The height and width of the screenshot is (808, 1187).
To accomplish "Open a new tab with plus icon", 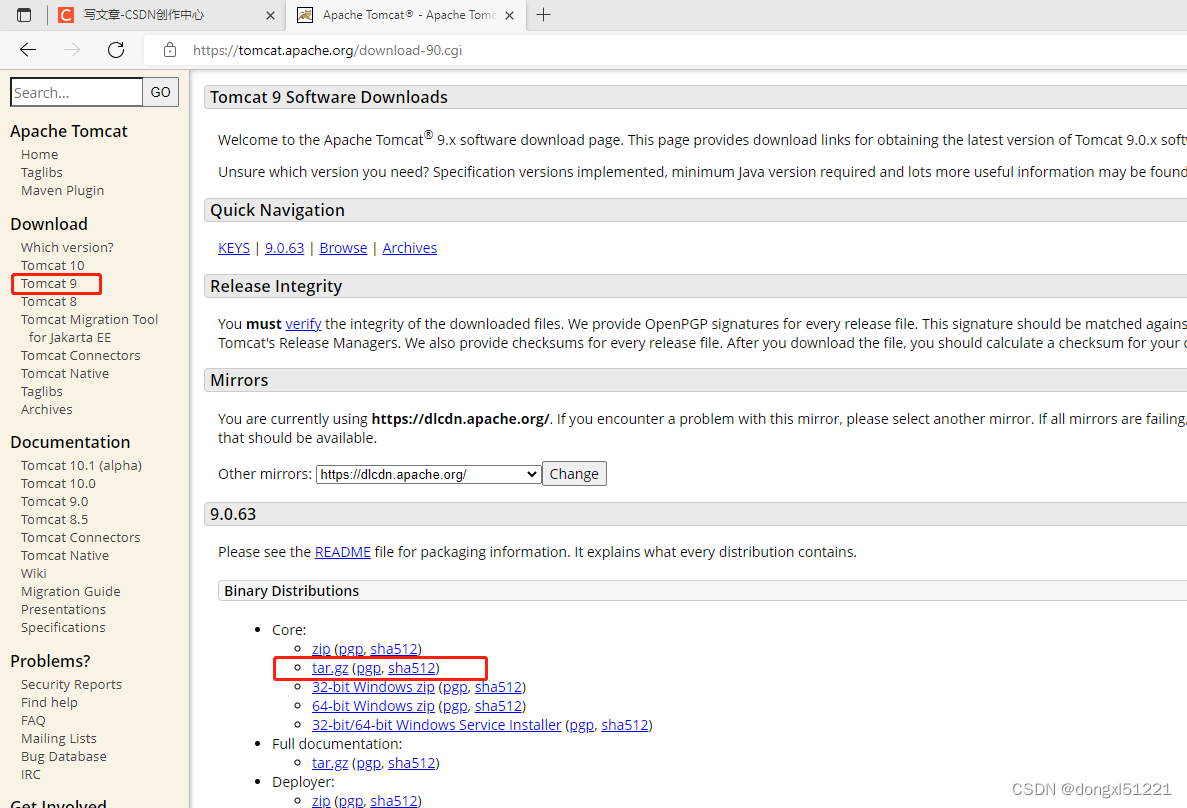I will tap(544, 14).
